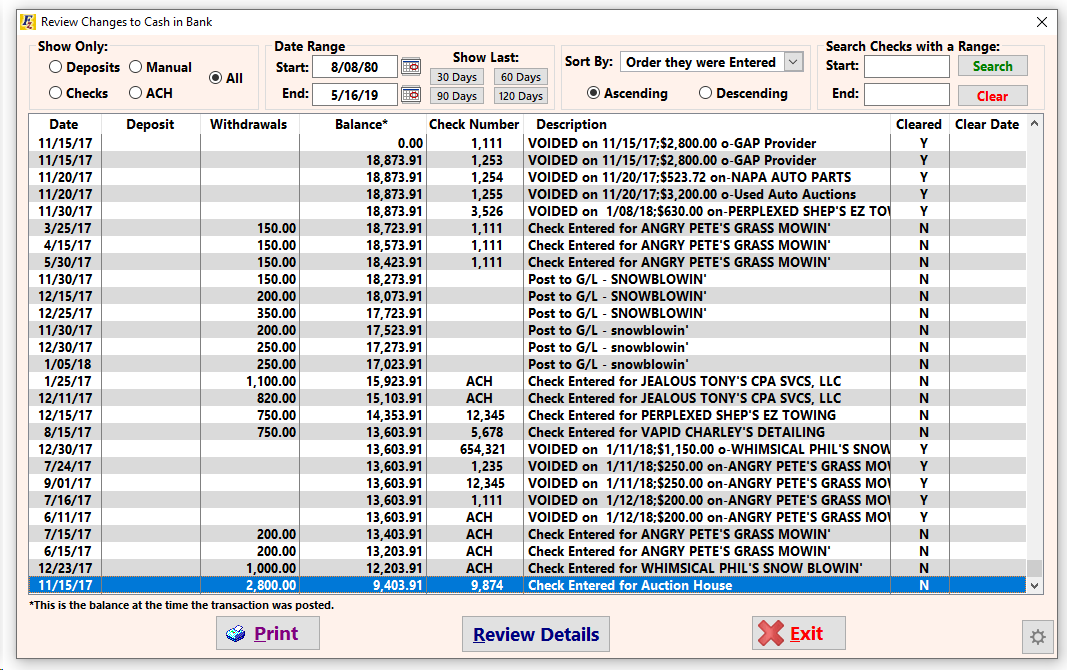Screen dimensions: 1067x670
Task: Click the 9/01/17 date cell
Action: (x=67, y=484)
